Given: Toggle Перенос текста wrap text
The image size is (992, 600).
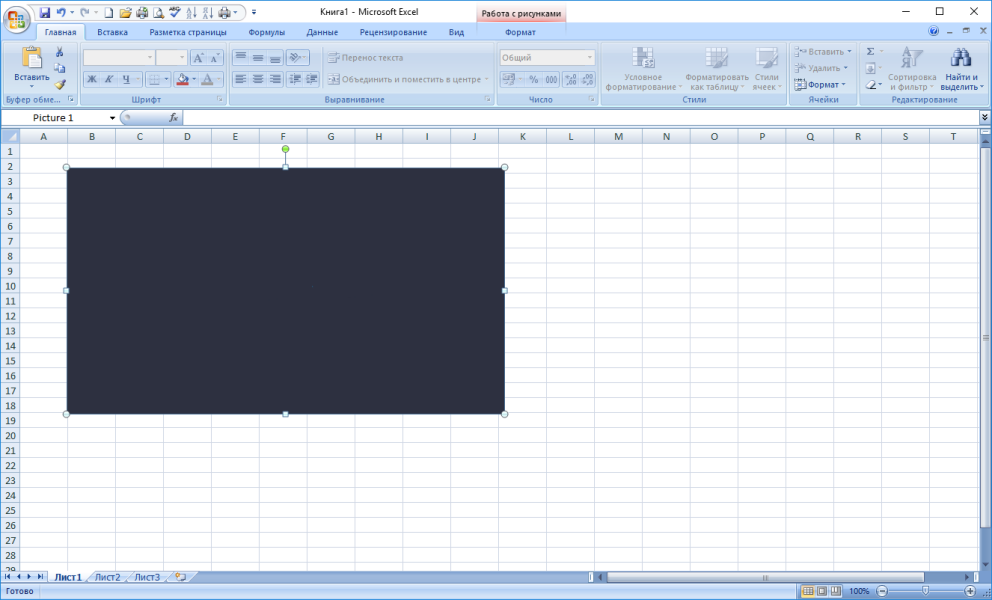Looking at the screenshot, I should (365, 58).
